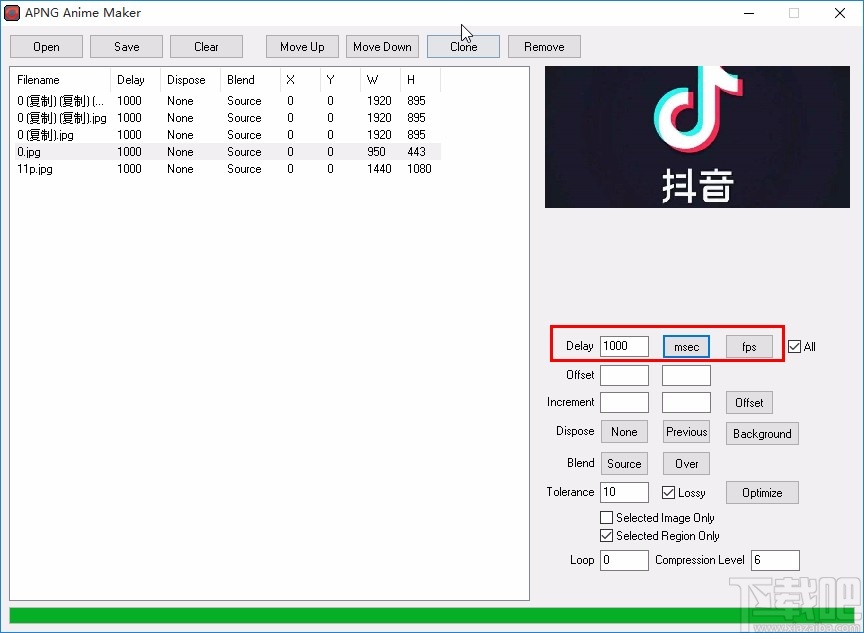Set Dispose mode to Background

point(762,433)
